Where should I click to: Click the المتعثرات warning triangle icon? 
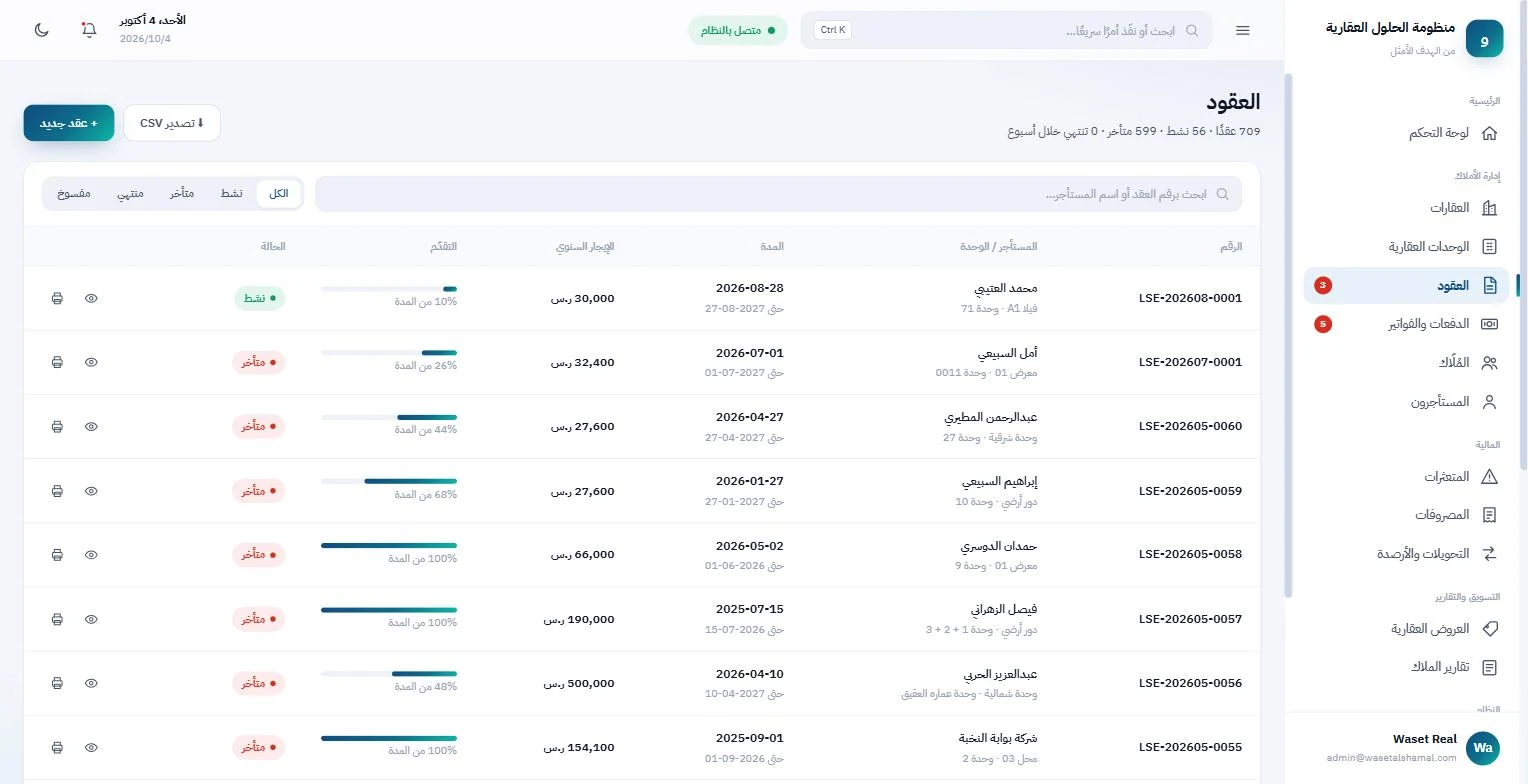pos(1489,477)
